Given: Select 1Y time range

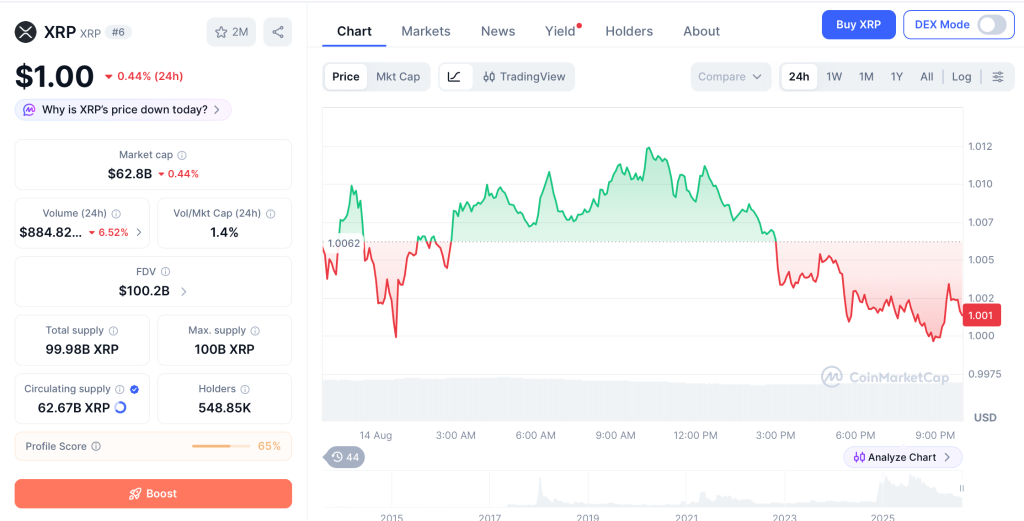Looking at the screenshot, I should click(x=897, y=76).
